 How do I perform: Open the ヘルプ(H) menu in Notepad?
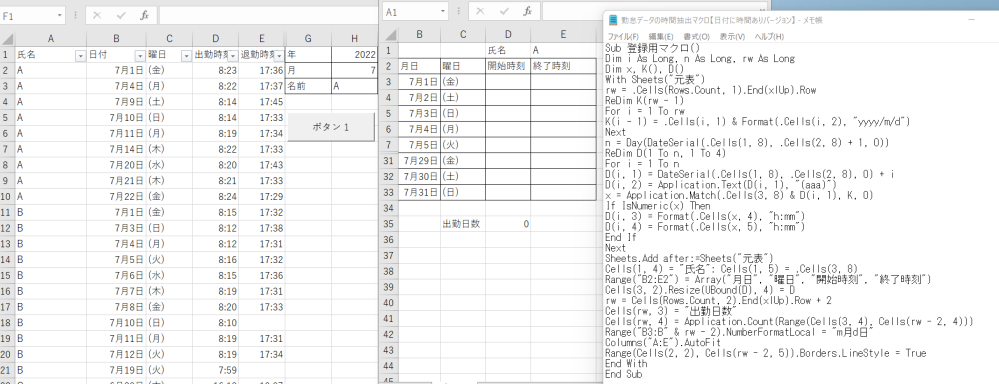[x=770, y=37]
